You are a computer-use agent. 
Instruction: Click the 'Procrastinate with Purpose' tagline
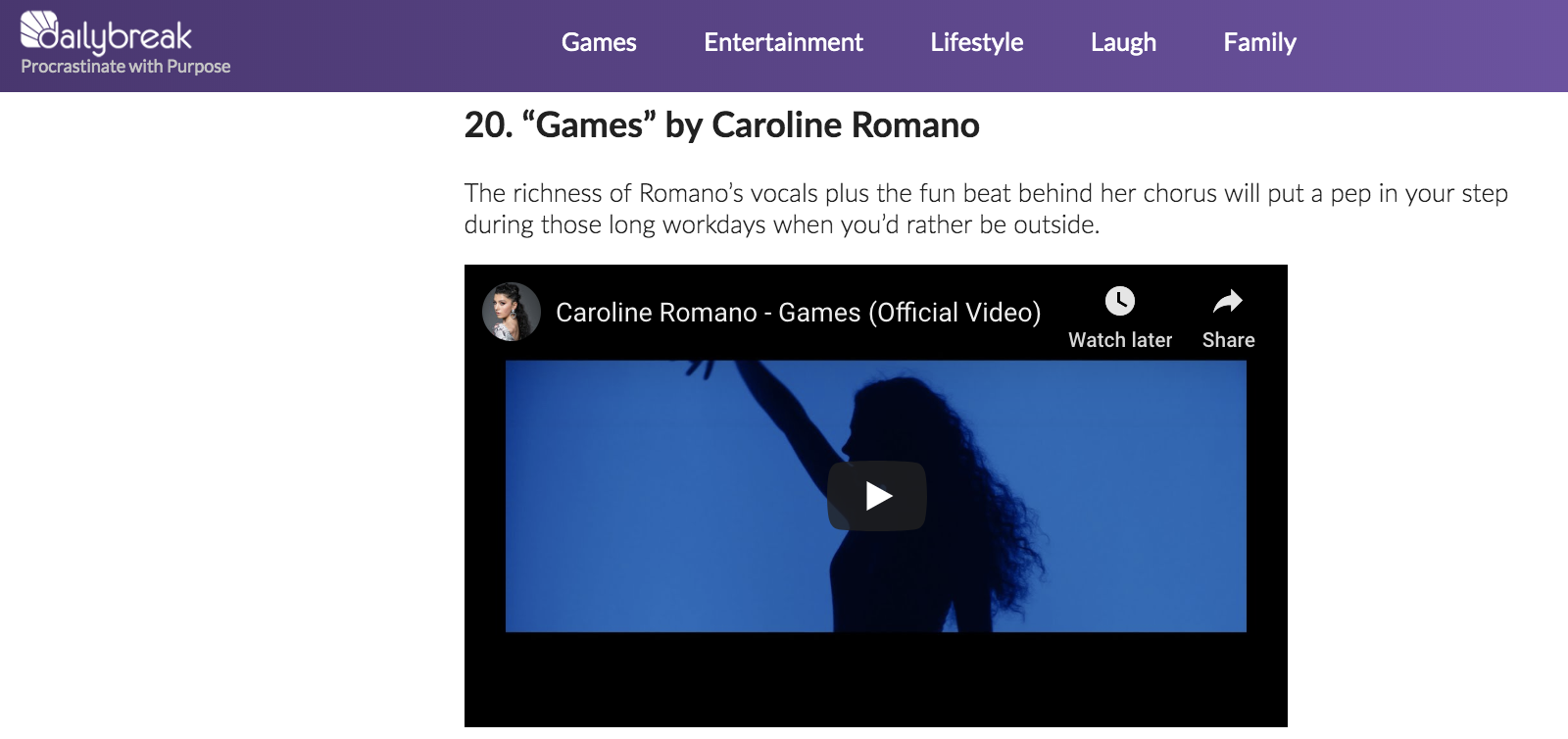click(125, 67)
